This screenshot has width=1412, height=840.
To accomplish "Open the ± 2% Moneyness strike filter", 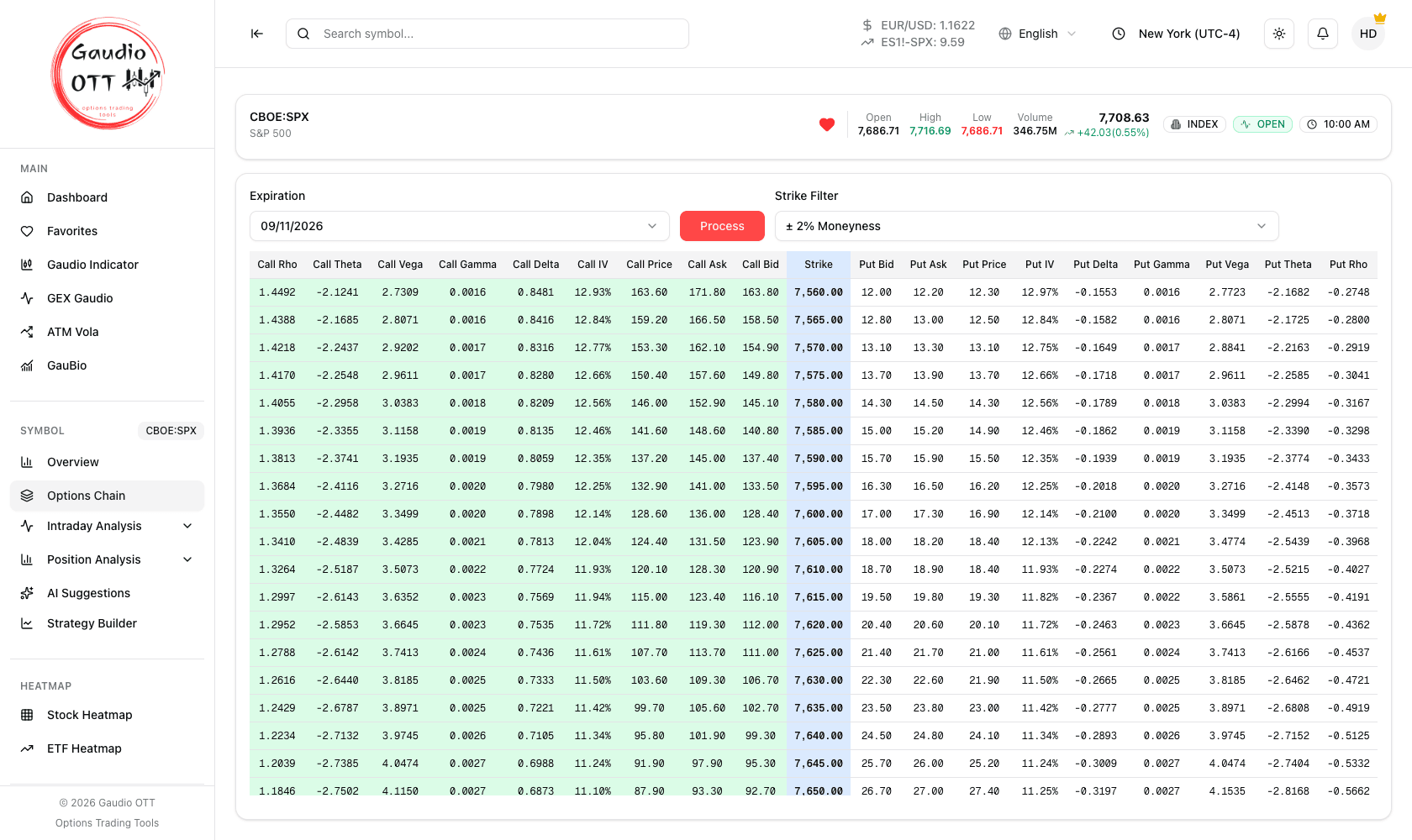I will click(1027, 226).
